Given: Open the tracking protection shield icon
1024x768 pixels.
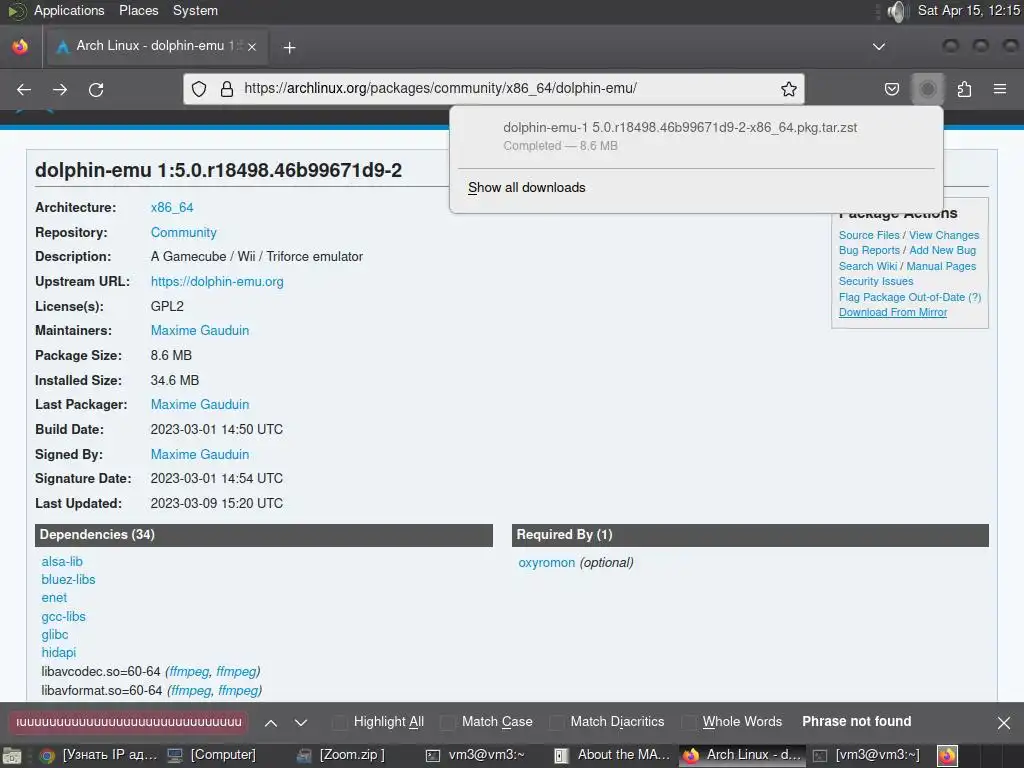Looking at the screenshot, I should 199,89.
